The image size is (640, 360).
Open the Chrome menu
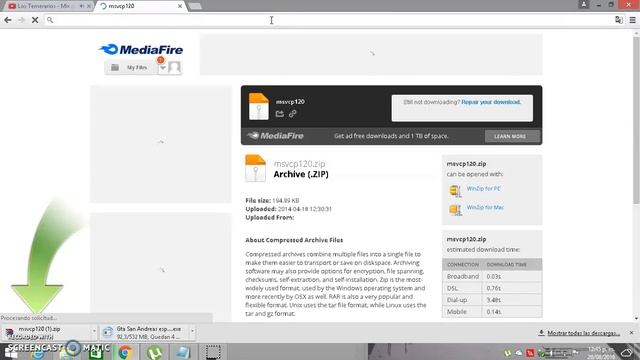coord(633,20)
